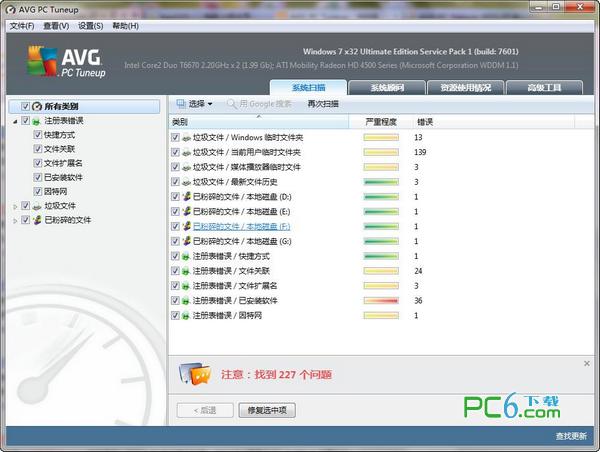Toggle the 因特网 checkbox in the tree
This screenshot has width=600, height=452.
(x=38, y=191)
